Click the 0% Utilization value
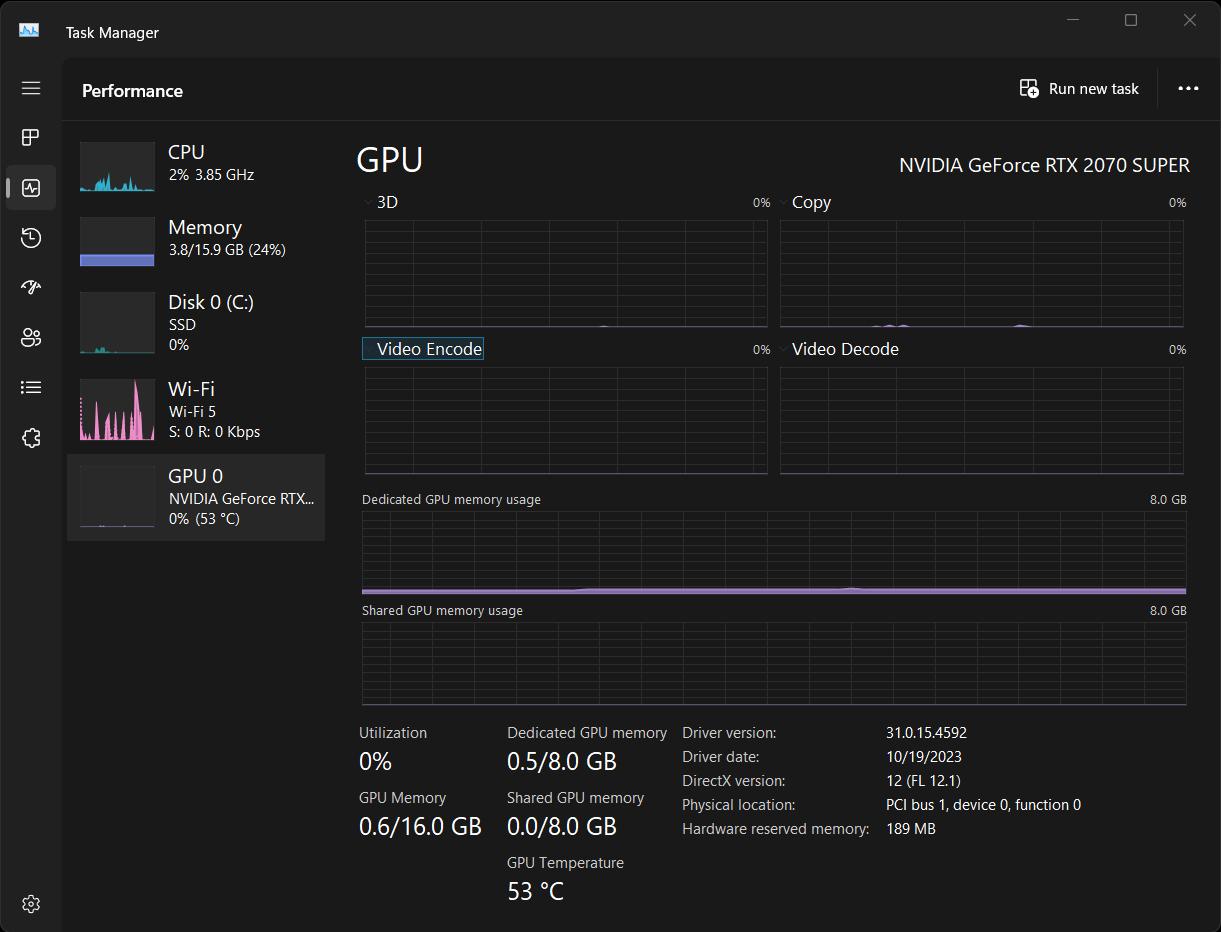The image size is (1221, 932). pos(375,762)
